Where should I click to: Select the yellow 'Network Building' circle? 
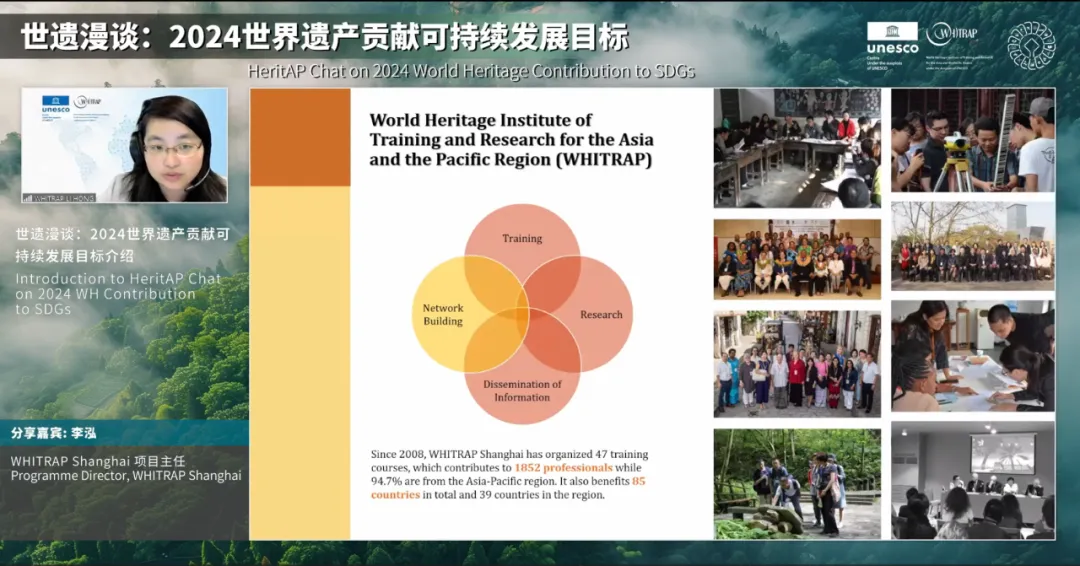(x=443, y=314)
